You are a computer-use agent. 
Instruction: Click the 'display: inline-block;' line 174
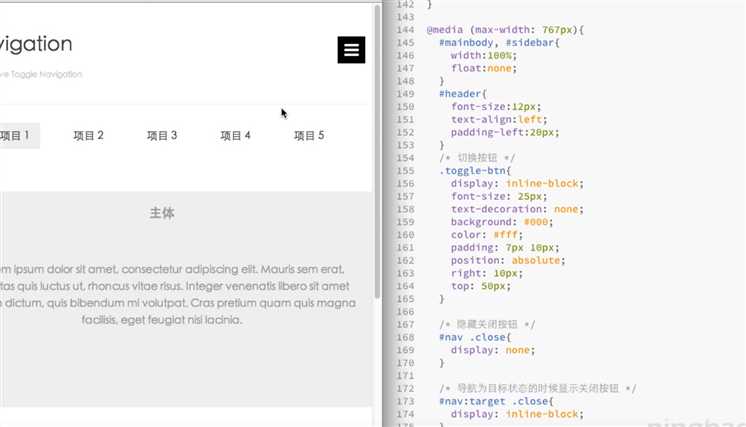click(x=517, y=414)
